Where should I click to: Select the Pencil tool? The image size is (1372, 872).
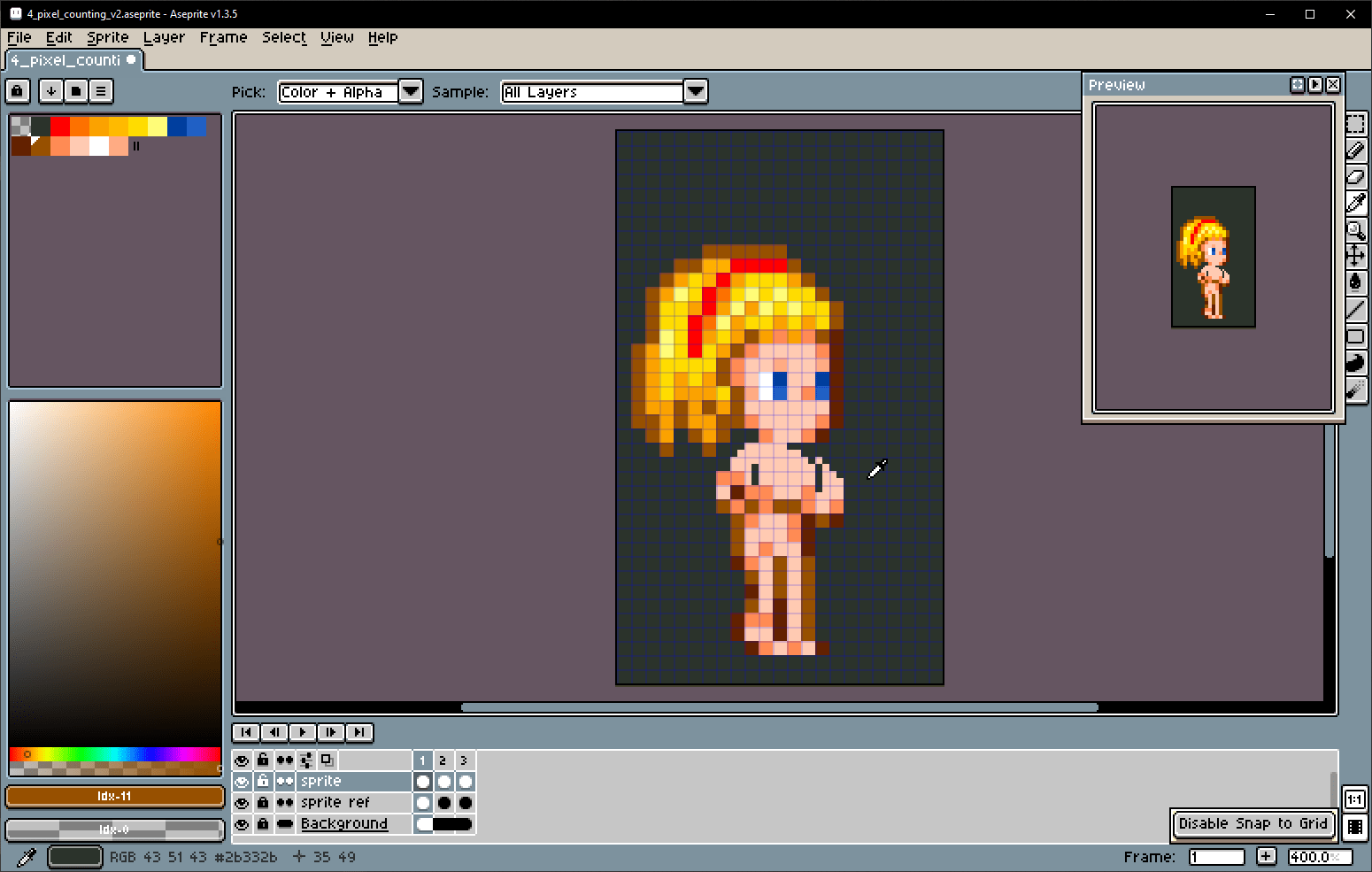(1355, 150)
